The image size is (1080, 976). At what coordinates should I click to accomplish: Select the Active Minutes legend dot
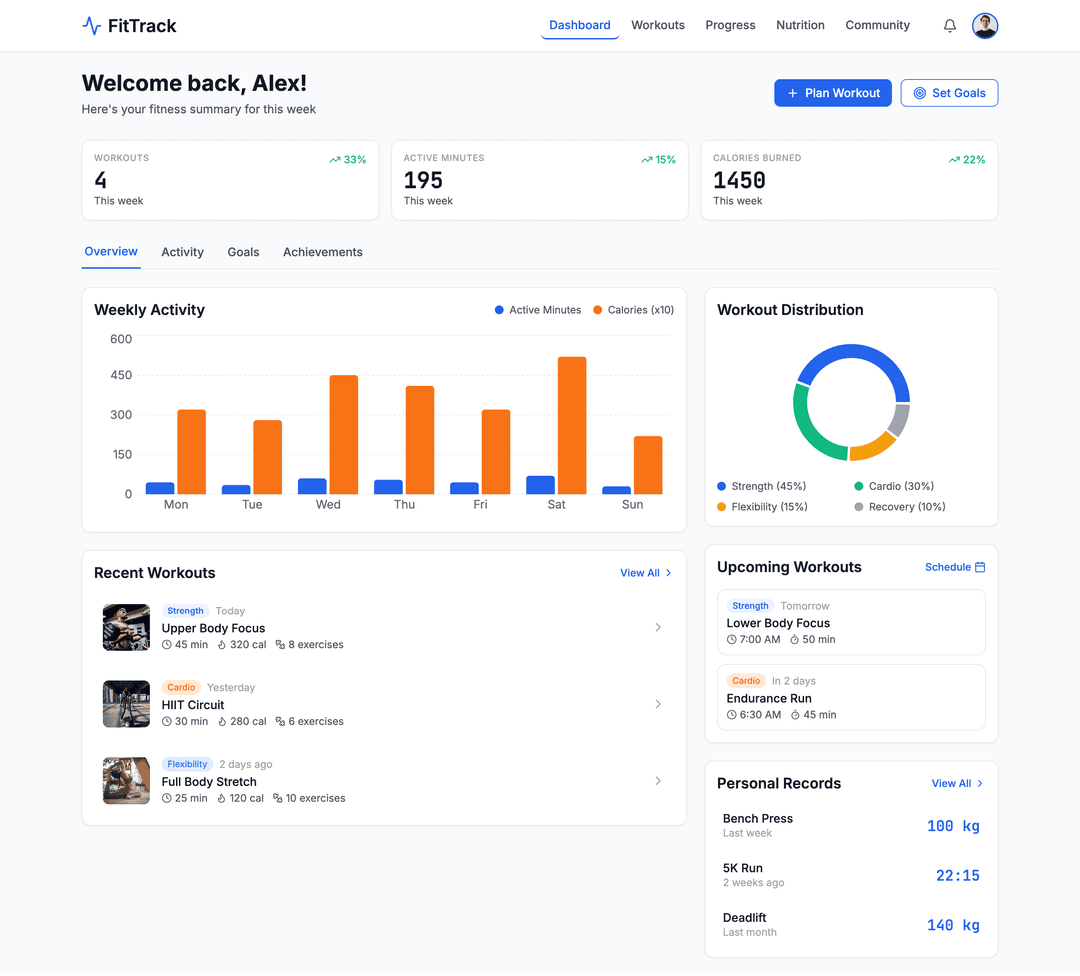[x=497, y=310]
